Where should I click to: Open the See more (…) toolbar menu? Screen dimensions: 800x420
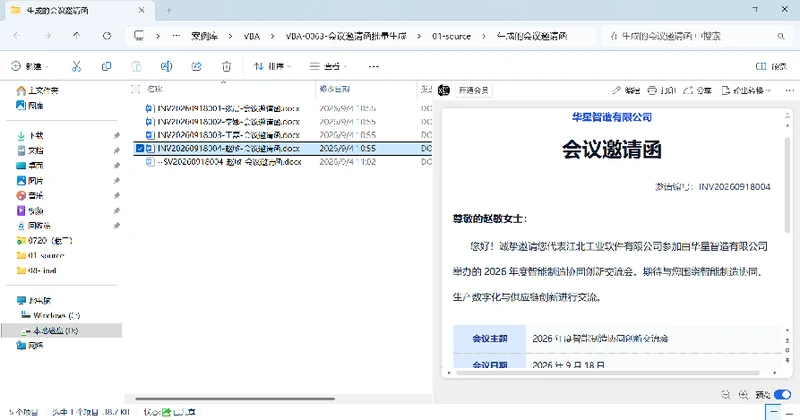click(x=373, y=66)
